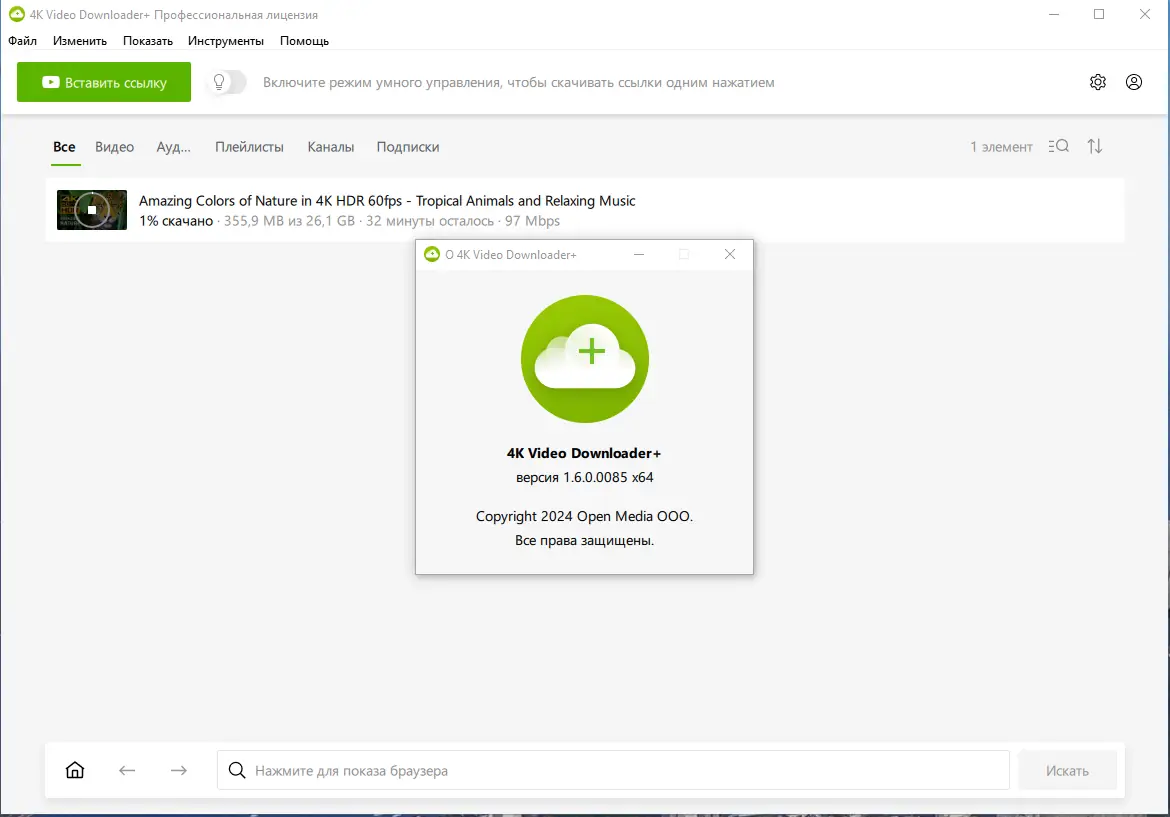Viewport: 1170px width, 817px height.
Task: Click the browser back arrow
Action: pyautogui.click(x=127, y=770)
